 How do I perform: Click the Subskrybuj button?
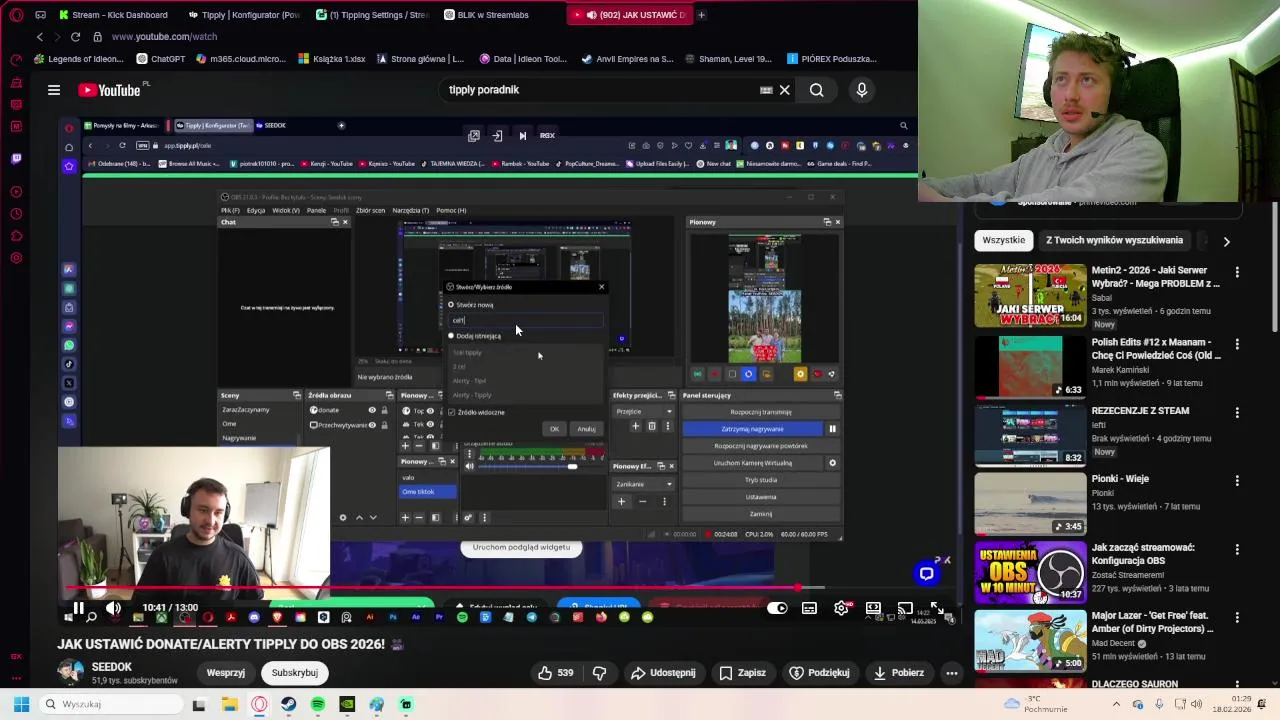(295, 673)
